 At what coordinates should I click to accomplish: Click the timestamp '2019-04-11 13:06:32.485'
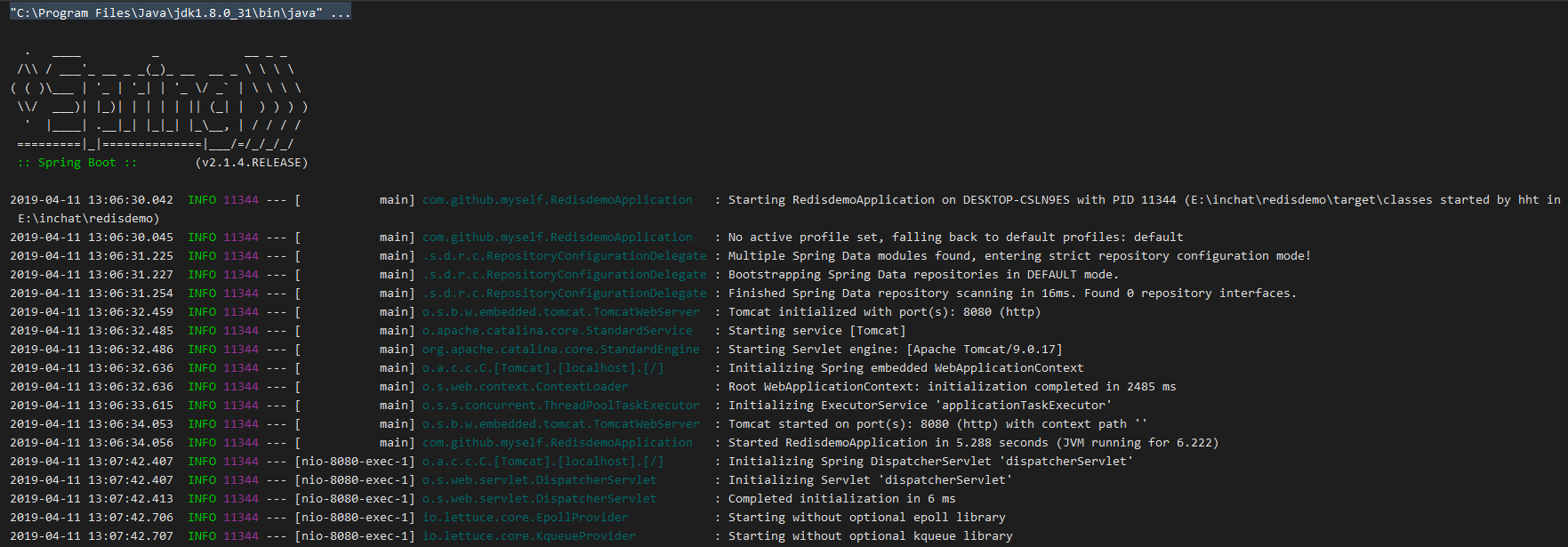pos(92,331)
